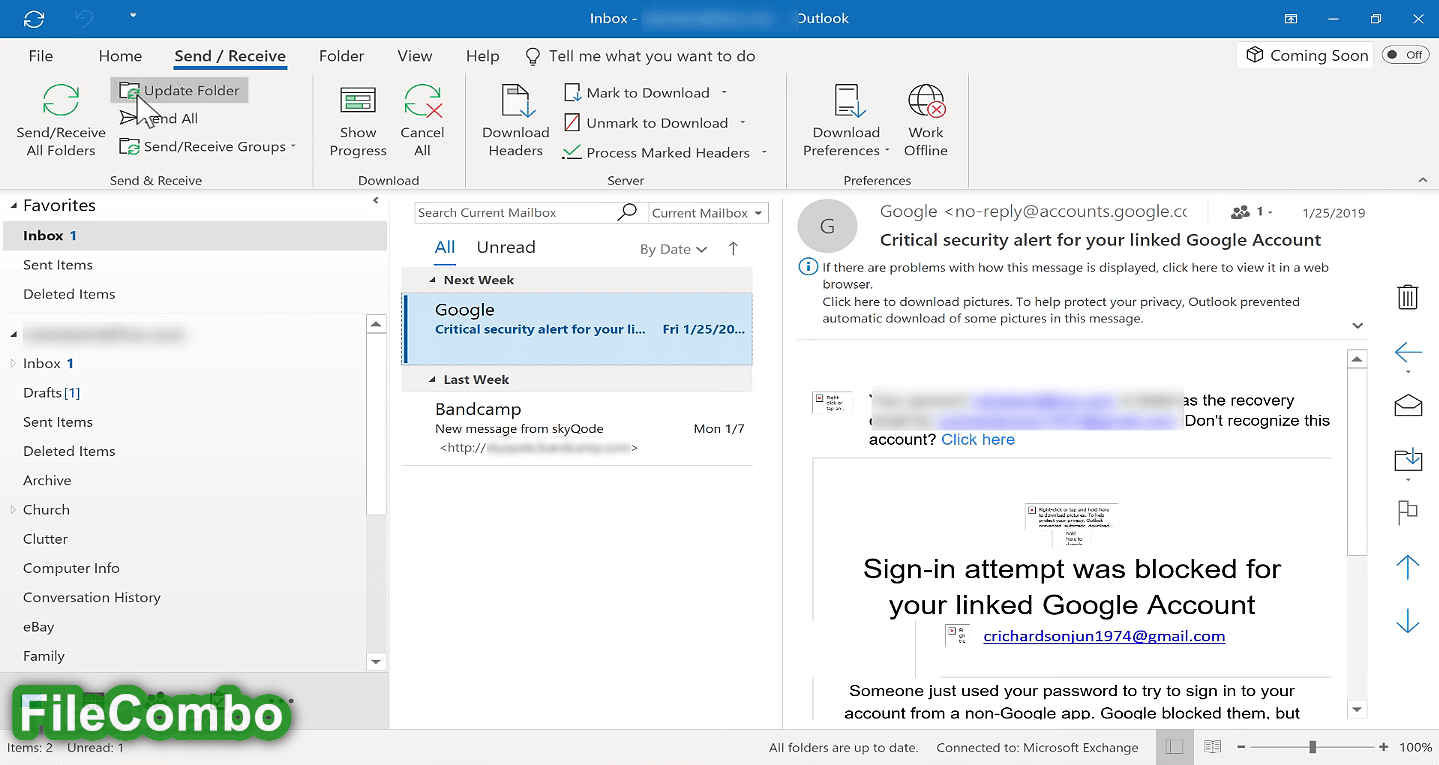1439x765 pixels.
Task: Show All messages filter
Action: pos(445,248)
